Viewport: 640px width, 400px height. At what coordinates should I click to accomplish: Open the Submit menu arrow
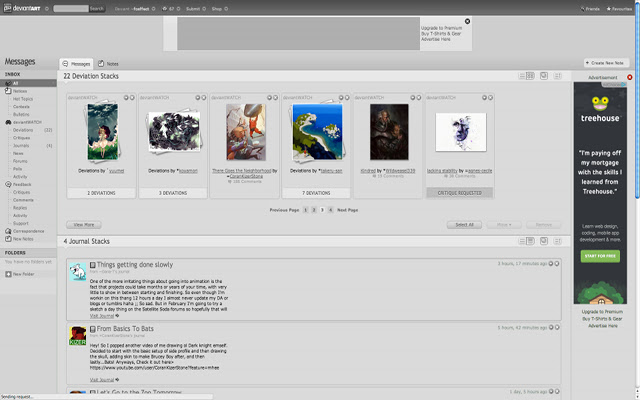pos(204,9)
